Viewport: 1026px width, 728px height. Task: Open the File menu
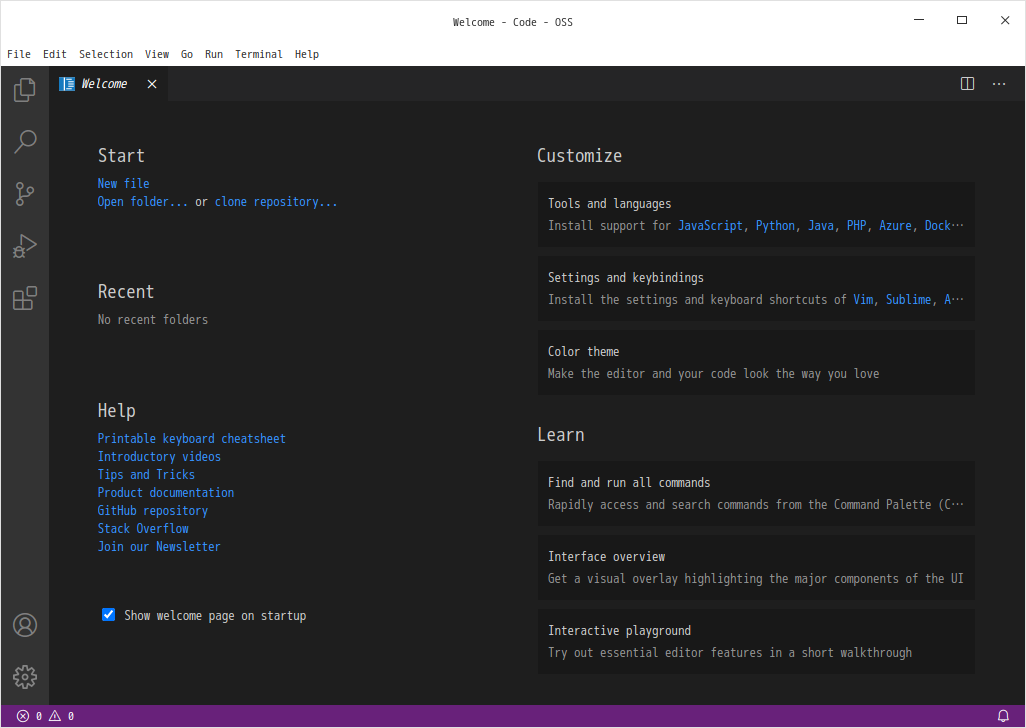(19, 54)
